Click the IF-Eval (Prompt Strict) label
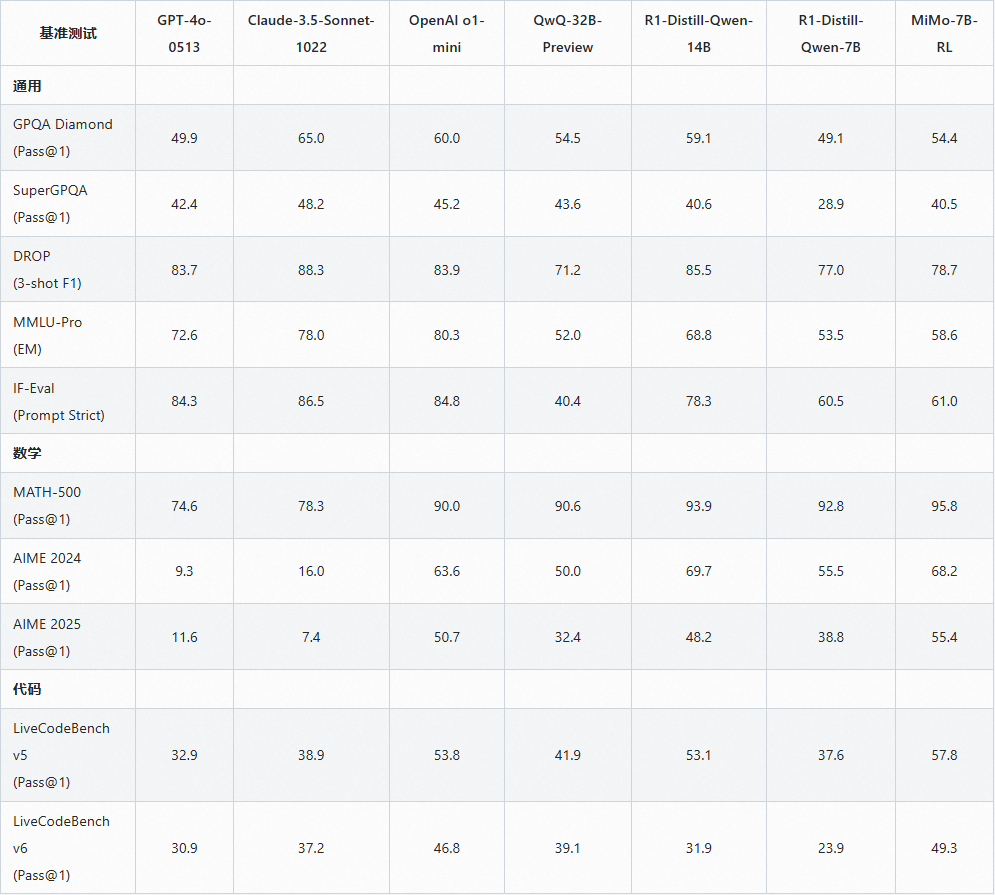Image resolution: width=995 pixels, height=895 pixels. click(58, 401)
